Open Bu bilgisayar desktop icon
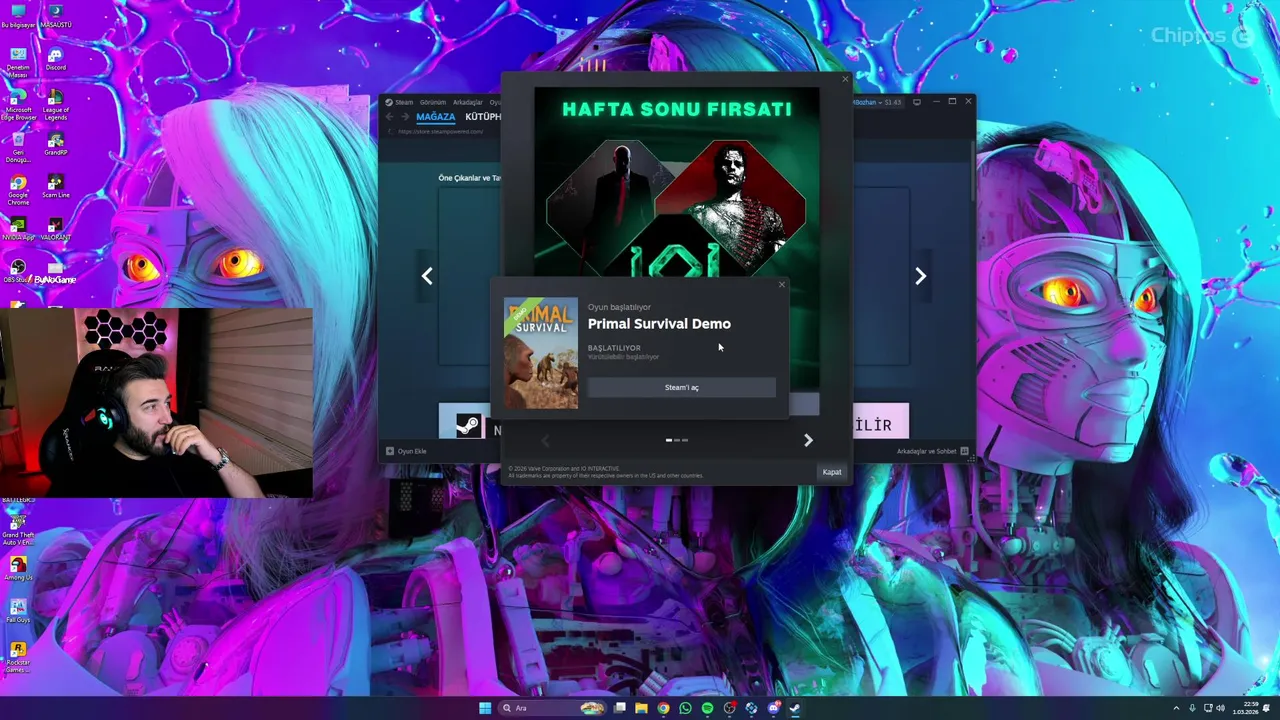1280x720 pixels. [x=18, y=17]
